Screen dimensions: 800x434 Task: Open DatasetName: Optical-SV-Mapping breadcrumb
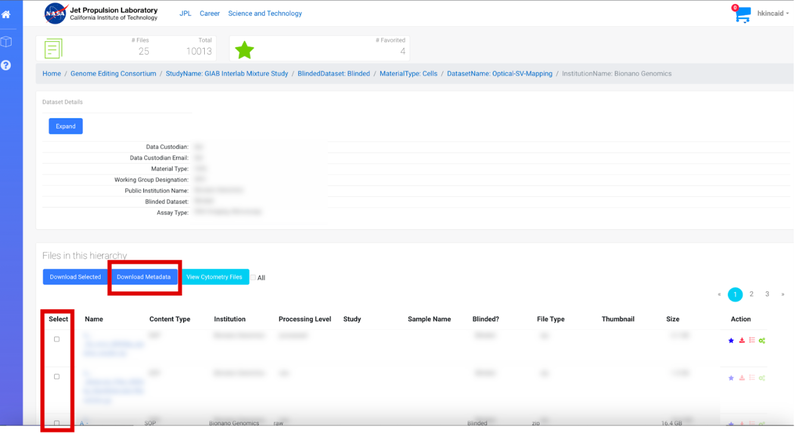click(x=499, y=73)
